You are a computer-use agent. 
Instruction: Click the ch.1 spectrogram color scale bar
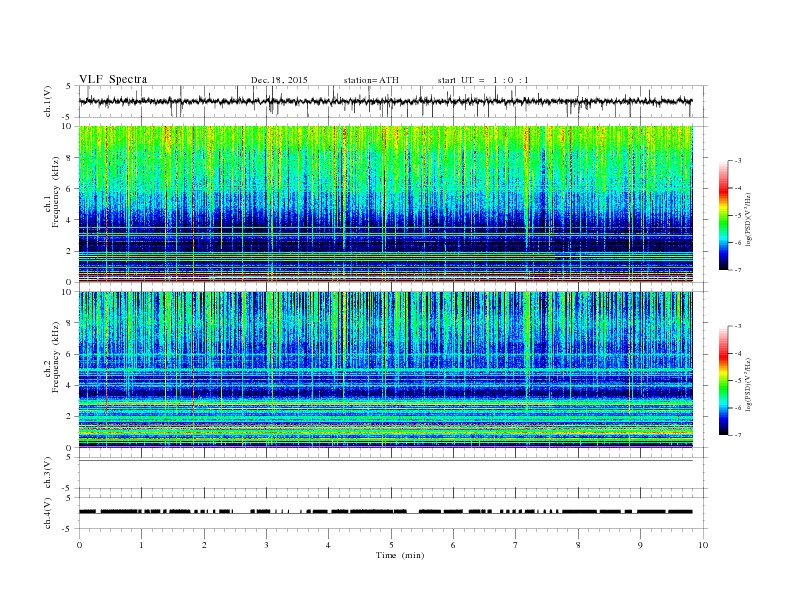click(723, 215)
